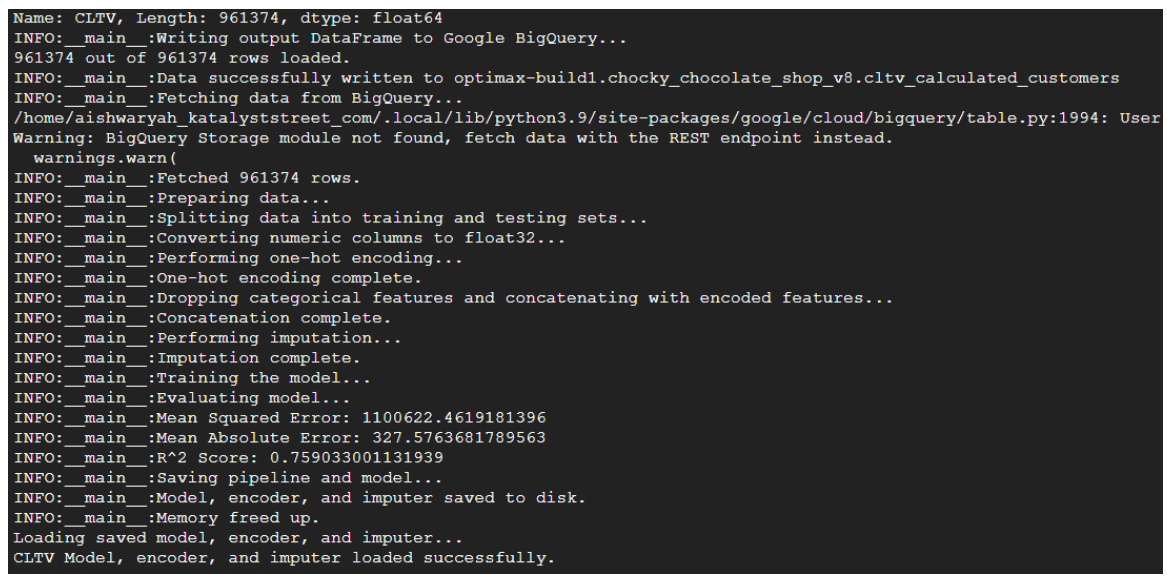The height and width of the screenshot is (577, 1167).
Task: Click the 'Performing imputation...' log line
Action: (208, 338)
